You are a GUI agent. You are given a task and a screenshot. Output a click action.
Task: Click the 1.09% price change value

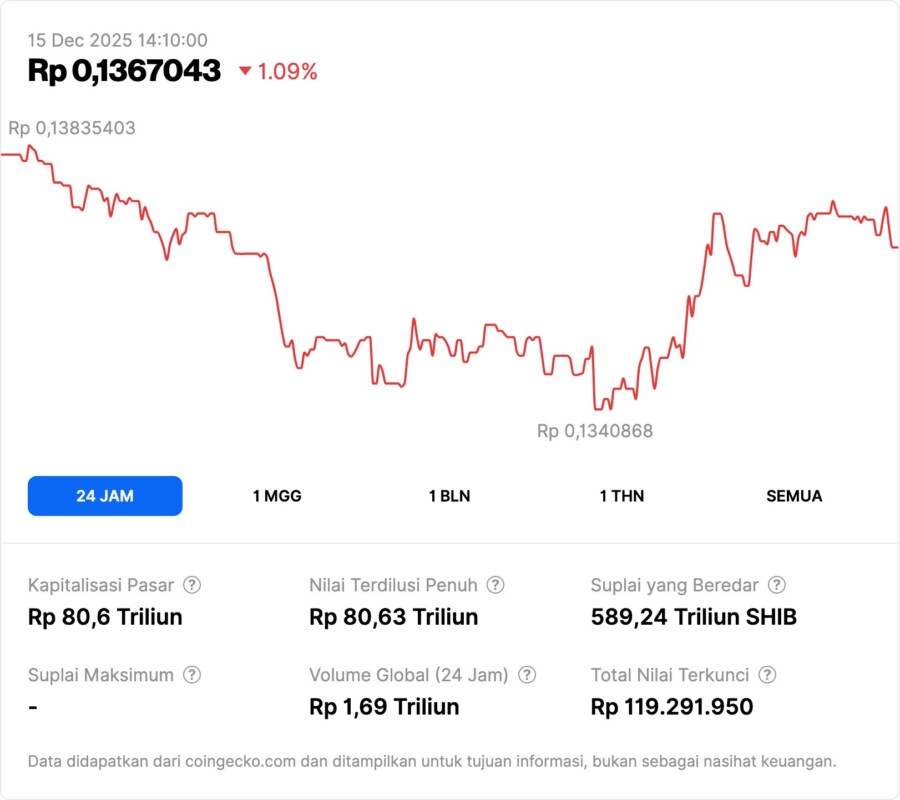point(288,72)
